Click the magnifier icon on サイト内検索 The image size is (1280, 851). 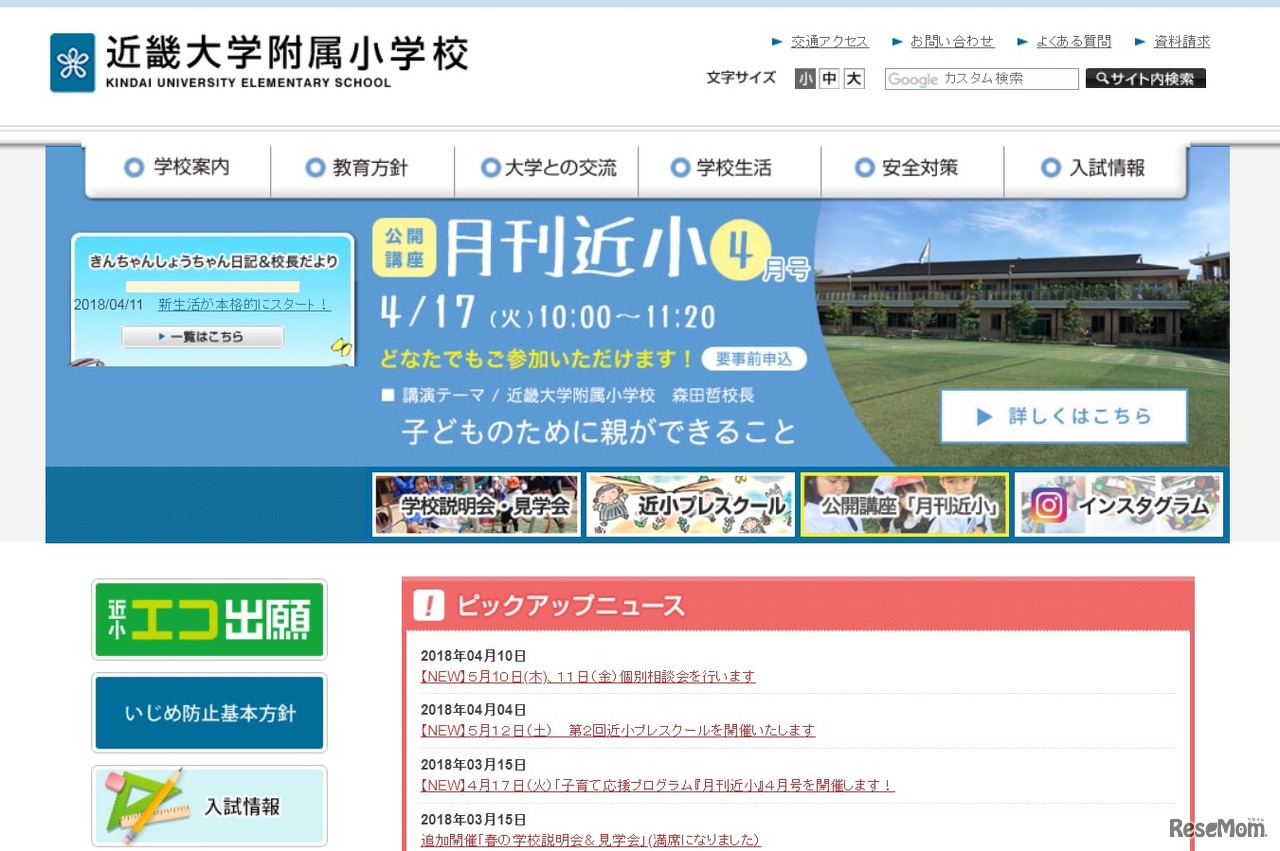coord(1103,78)
